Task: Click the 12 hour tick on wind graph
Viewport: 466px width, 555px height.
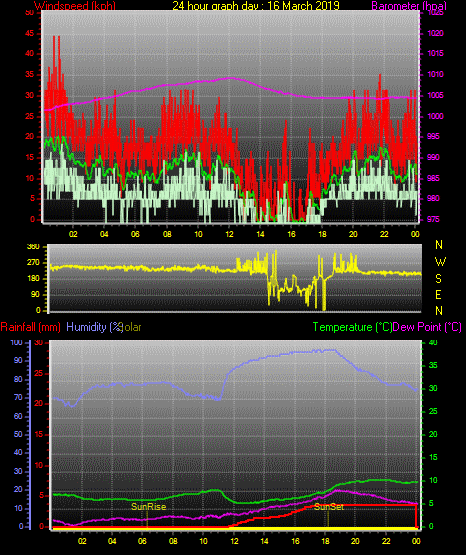Action: [x=229, y=234]
